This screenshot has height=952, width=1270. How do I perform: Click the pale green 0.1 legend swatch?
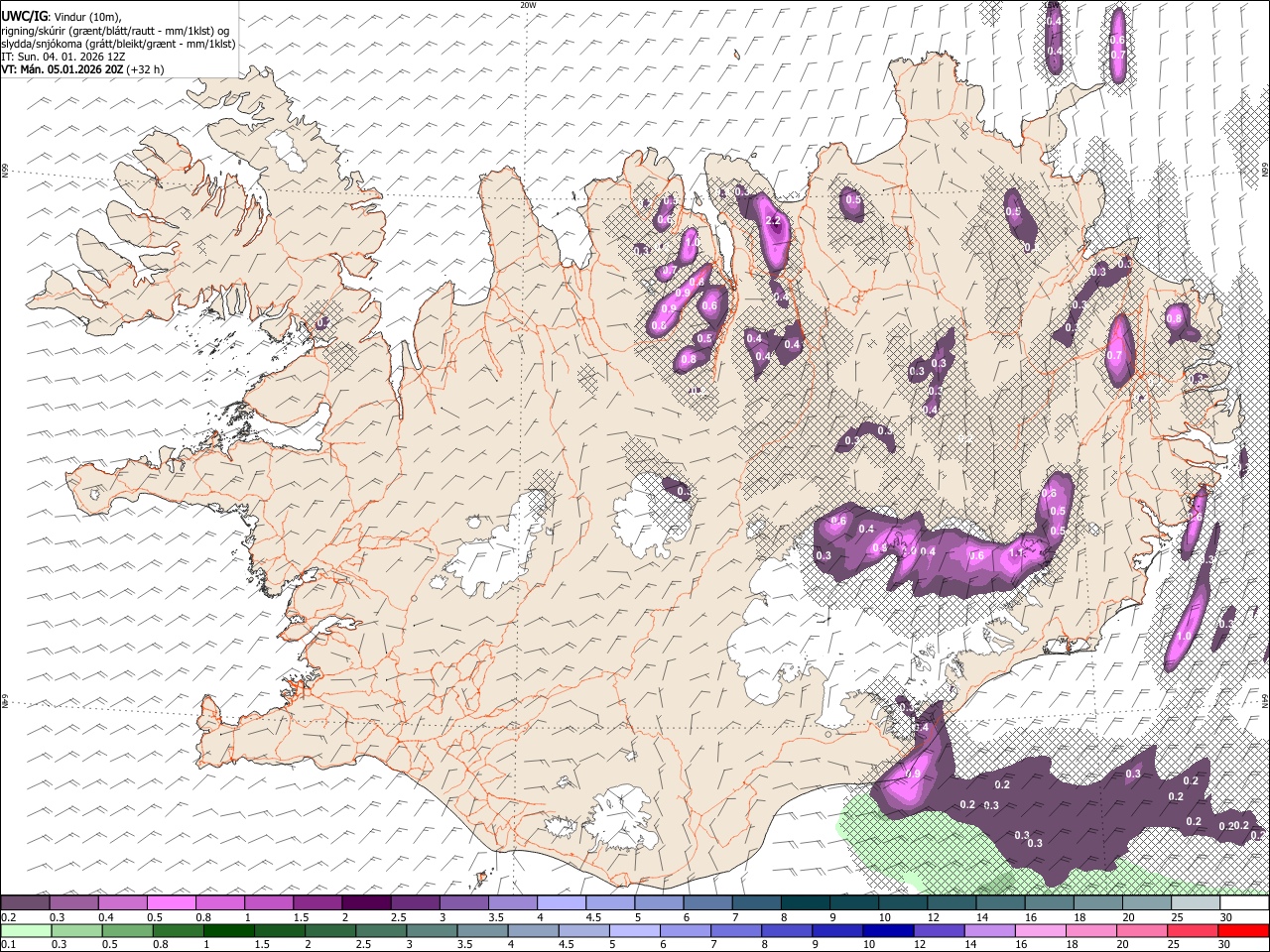[25, 931]
